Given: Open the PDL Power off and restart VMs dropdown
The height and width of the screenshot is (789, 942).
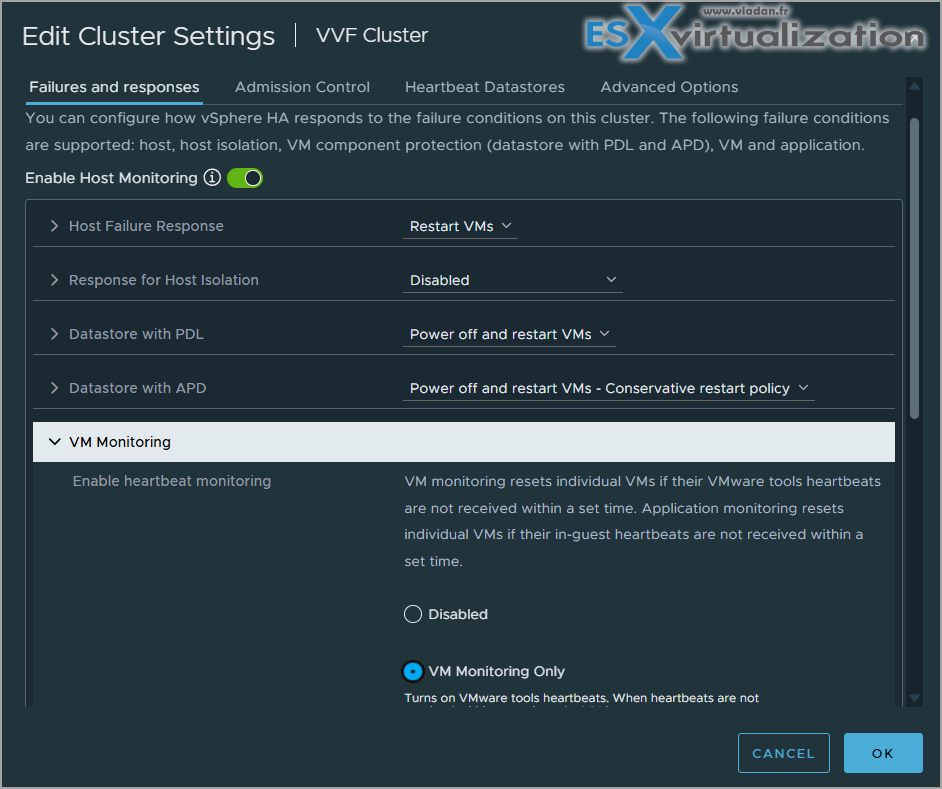Looking at the screenshot, I should tap(509, 335).
